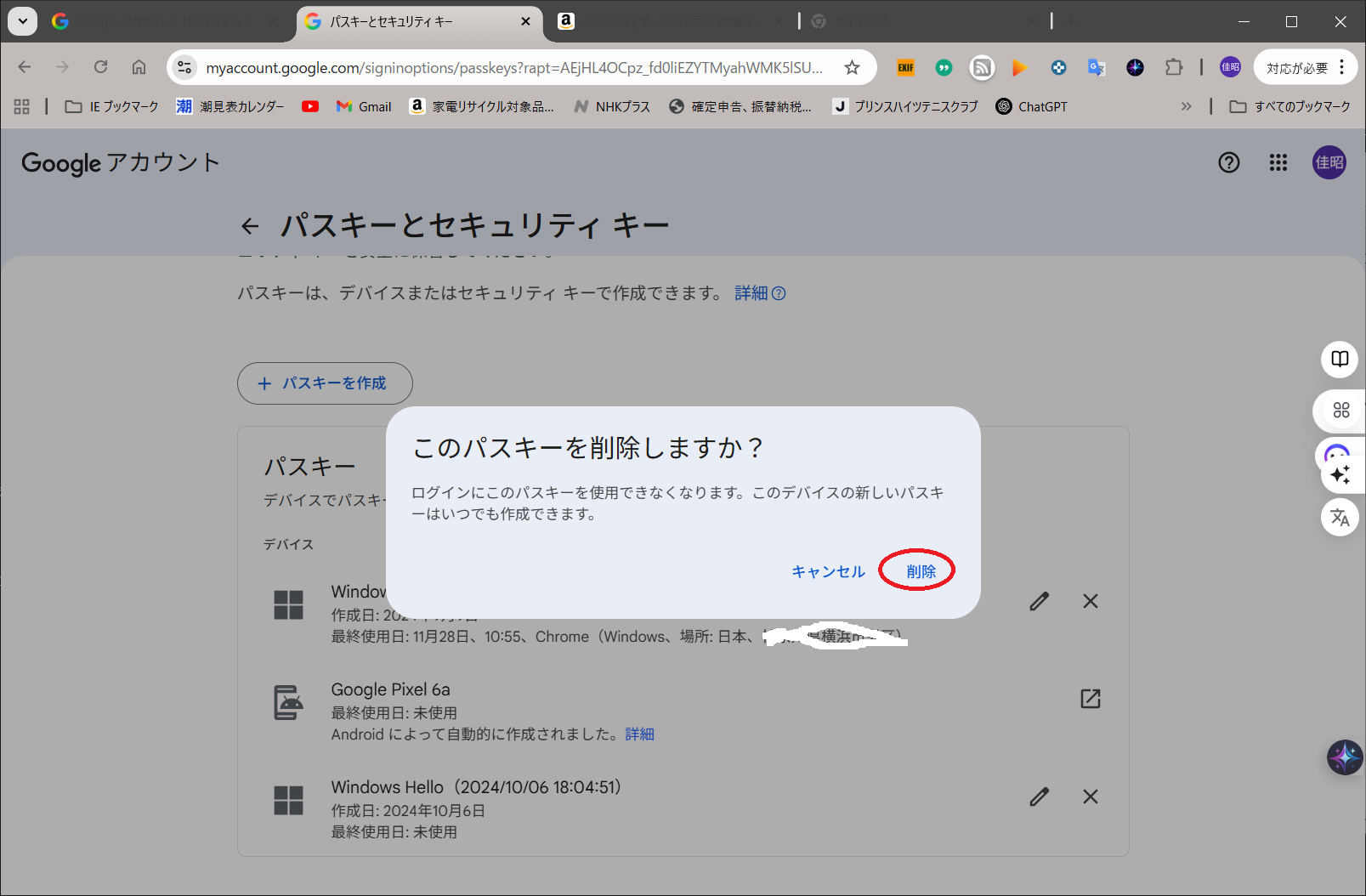The image size is (1366, 896).
Task: Reload the current page
Action: (100, 67)
